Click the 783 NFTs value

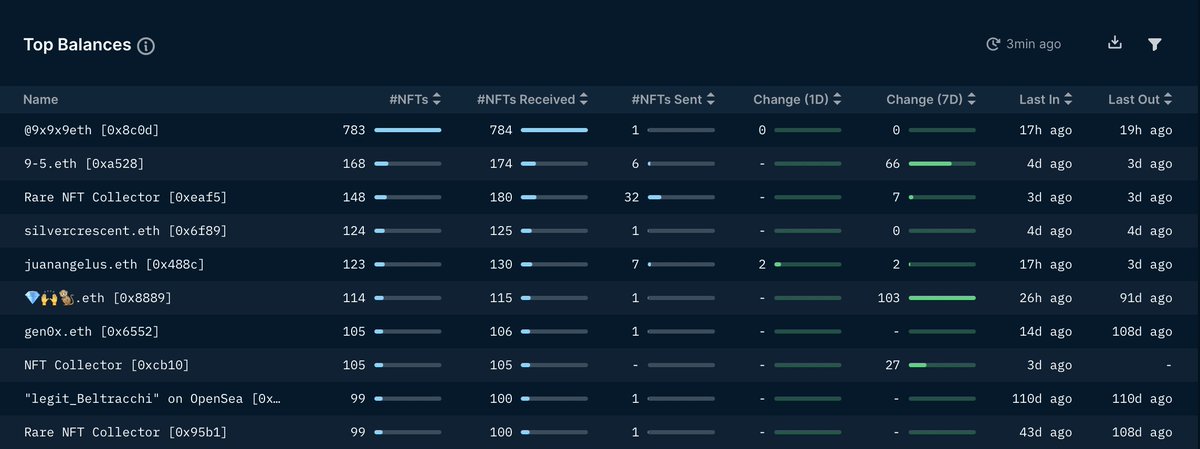click(x=354, y=130)
